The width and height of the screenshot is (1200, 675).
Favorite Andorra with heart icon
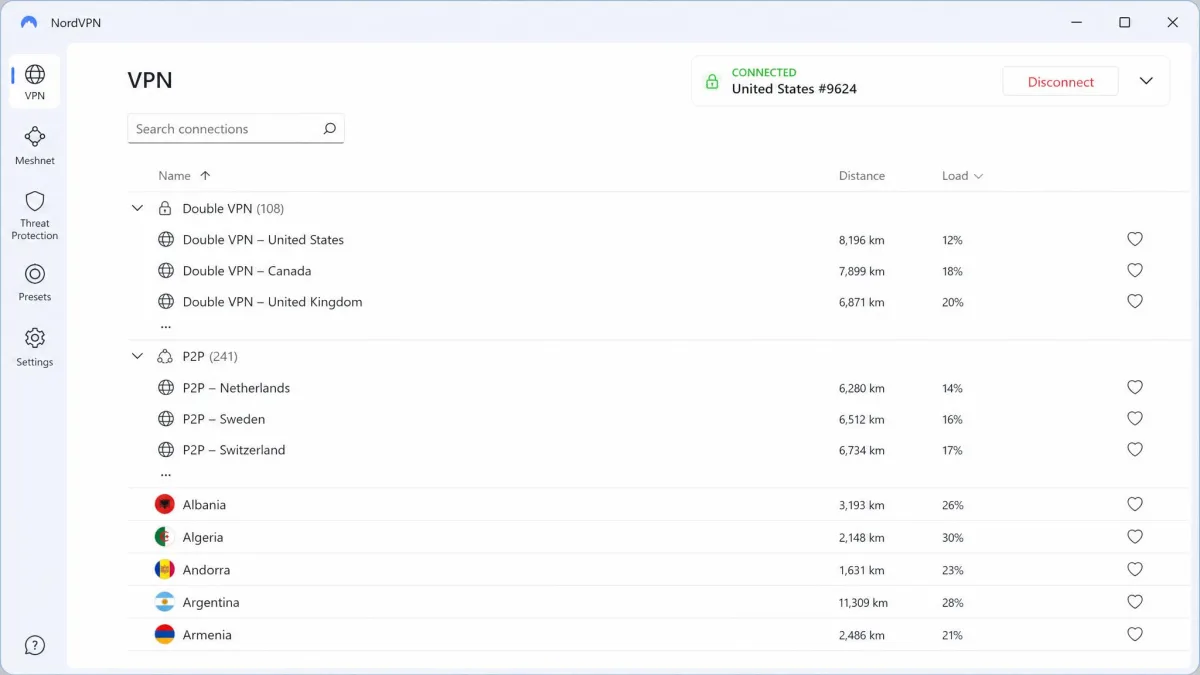pyautogui.click(x=1135, y=569)
